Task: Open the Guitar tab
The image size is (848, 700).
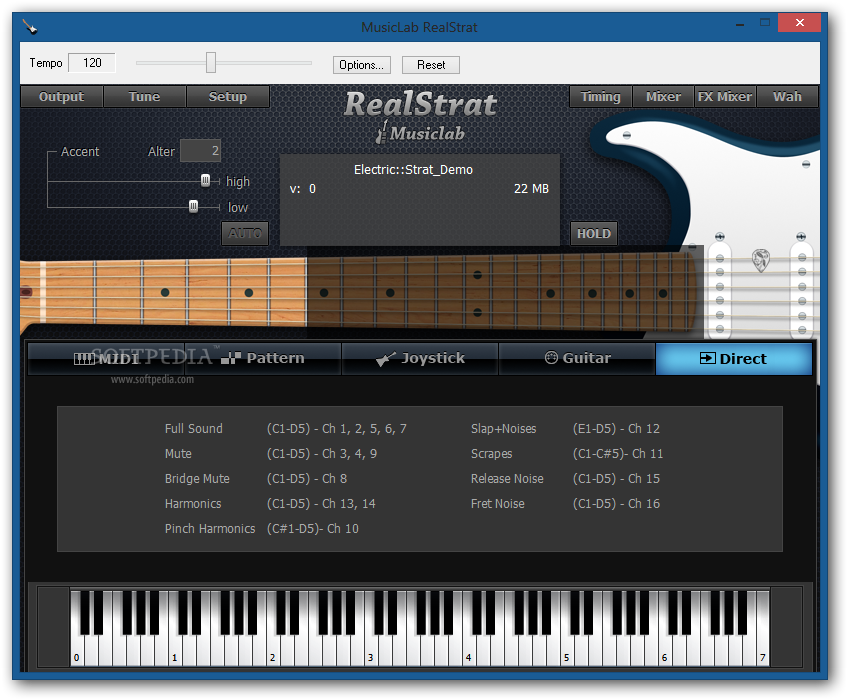Action: tap(577, 359)
